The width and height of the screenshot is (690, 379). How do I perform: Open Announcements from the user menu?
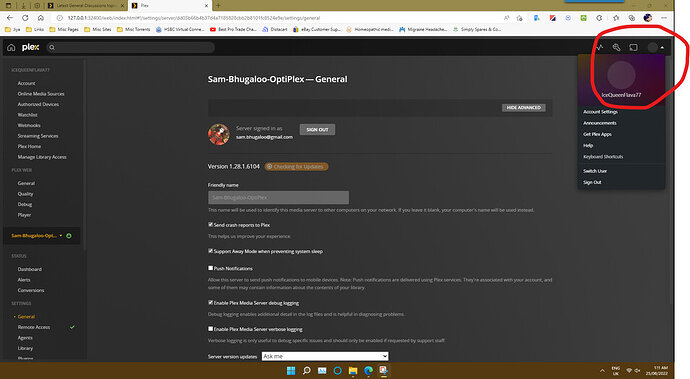pyautogui.click(x=600, y=123)
